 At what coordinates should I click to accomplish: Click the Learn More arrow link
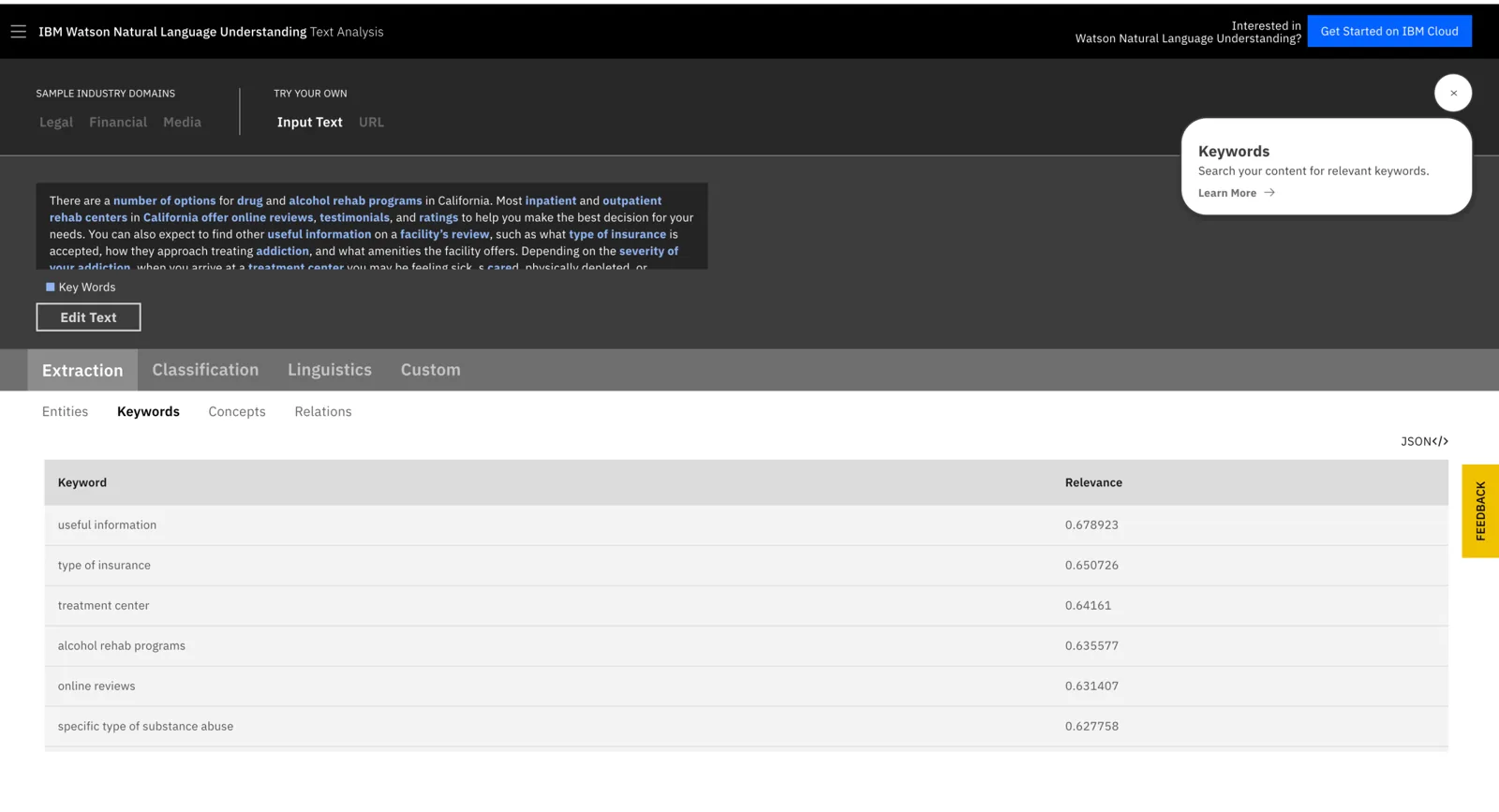[1236, 193]
